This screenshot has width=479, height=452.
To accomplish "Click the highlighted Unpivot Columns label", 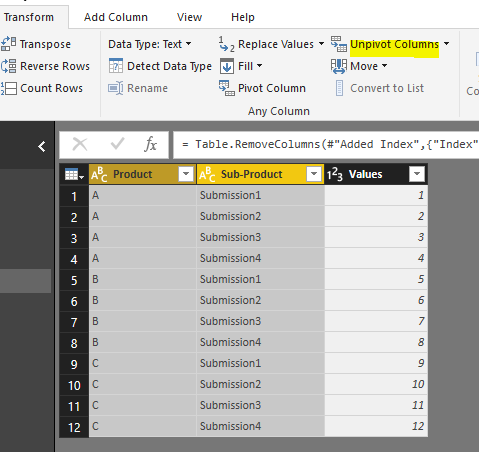I will [x=394, y=44].
